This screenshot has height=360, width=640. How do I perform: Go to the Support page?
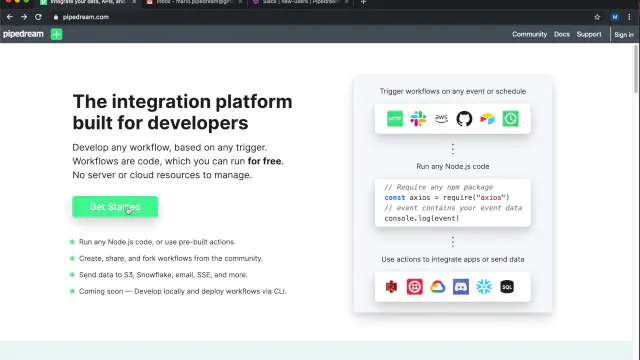(x=589, y=34)
